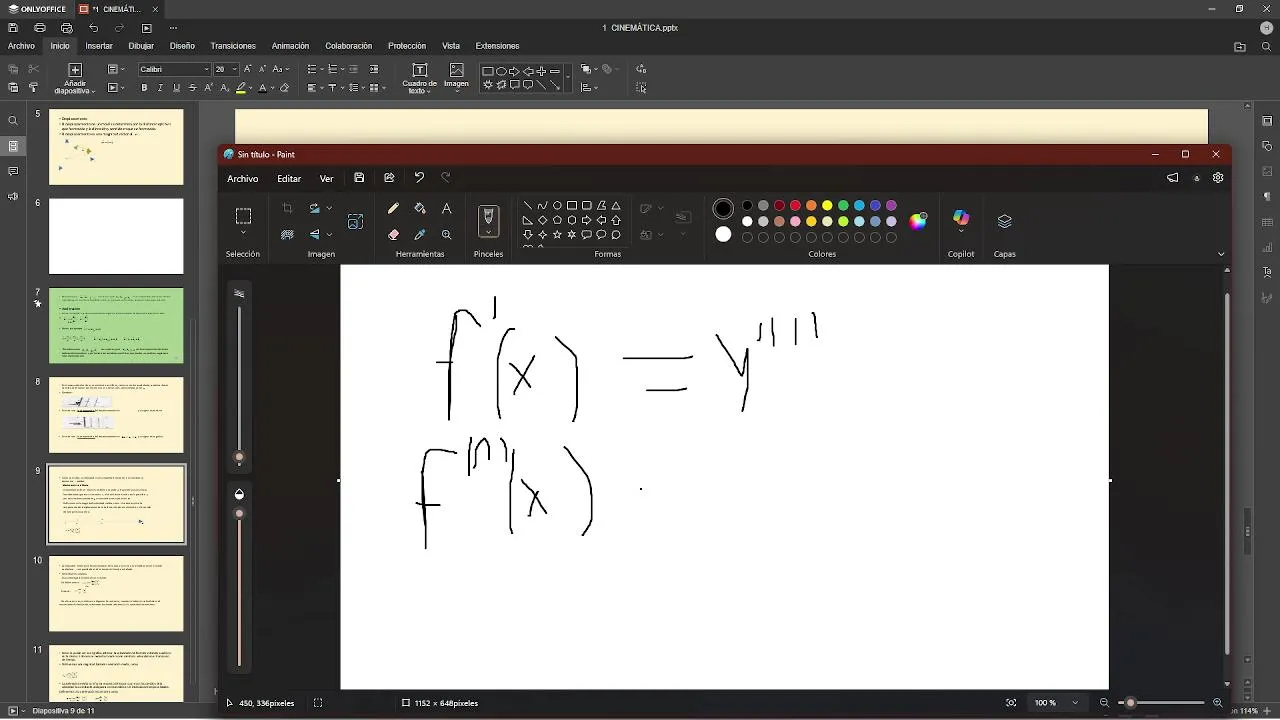Click the Crop icon in Paint

click(x=287, y=208)
